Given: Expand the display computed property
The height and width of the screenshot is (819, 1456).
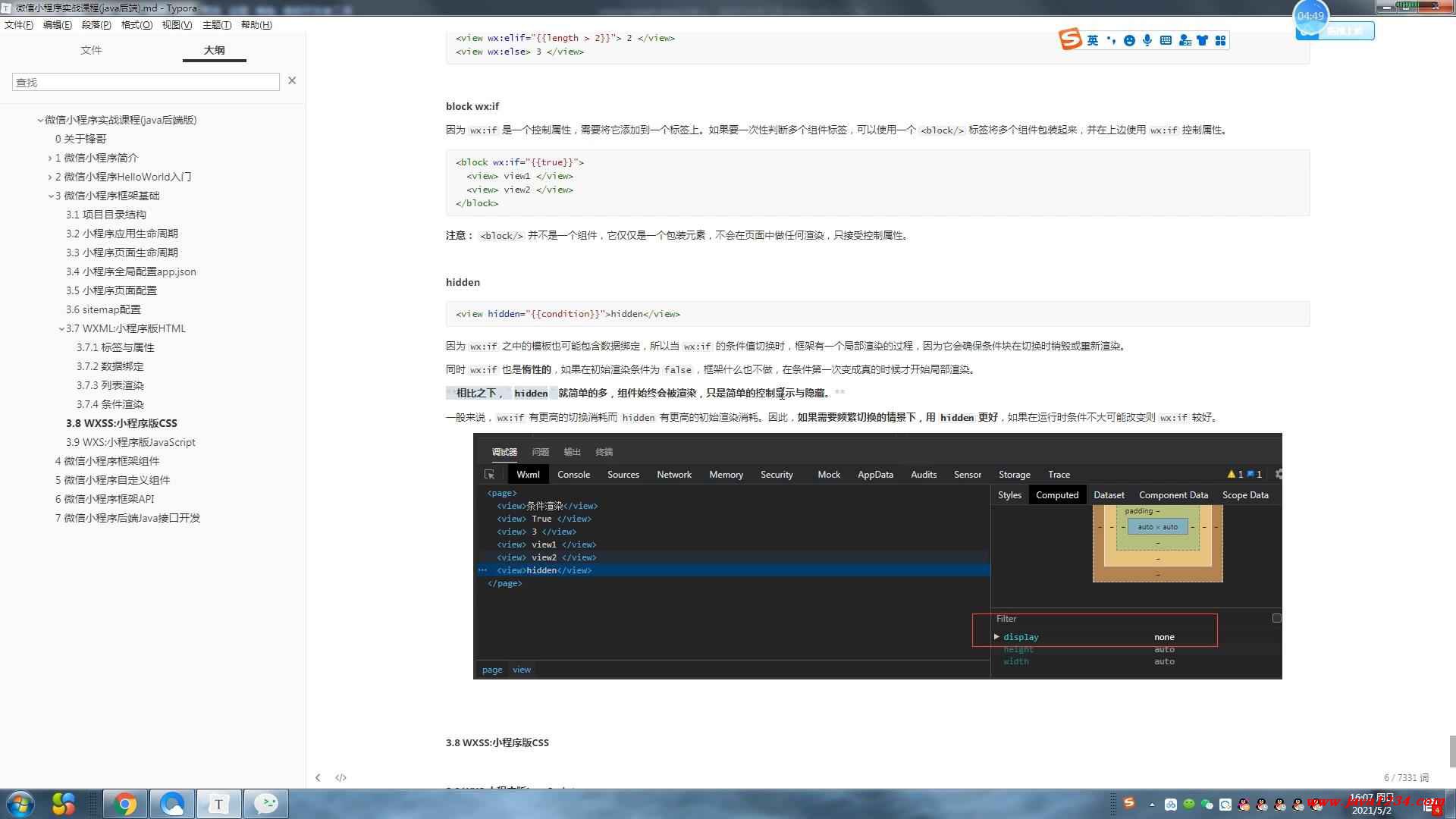Looking at the screenshot, I should point(996,637).
